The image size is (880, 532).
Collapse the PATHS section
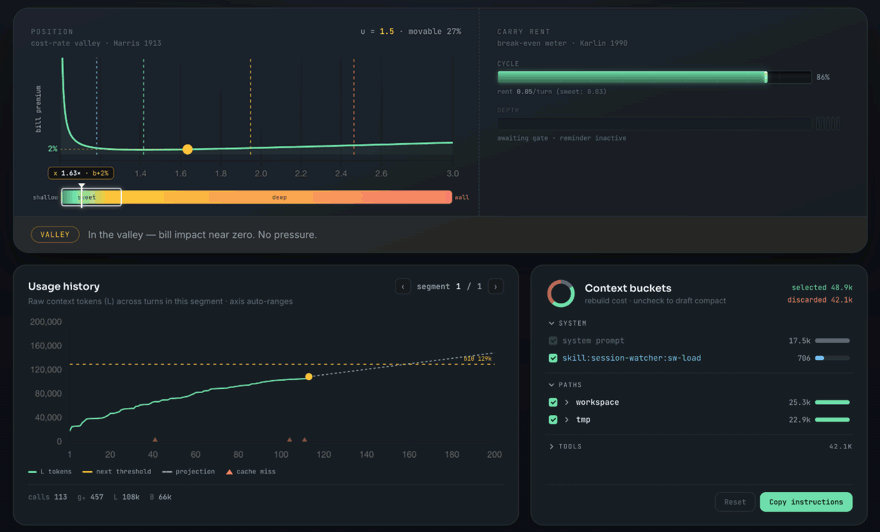551,385
